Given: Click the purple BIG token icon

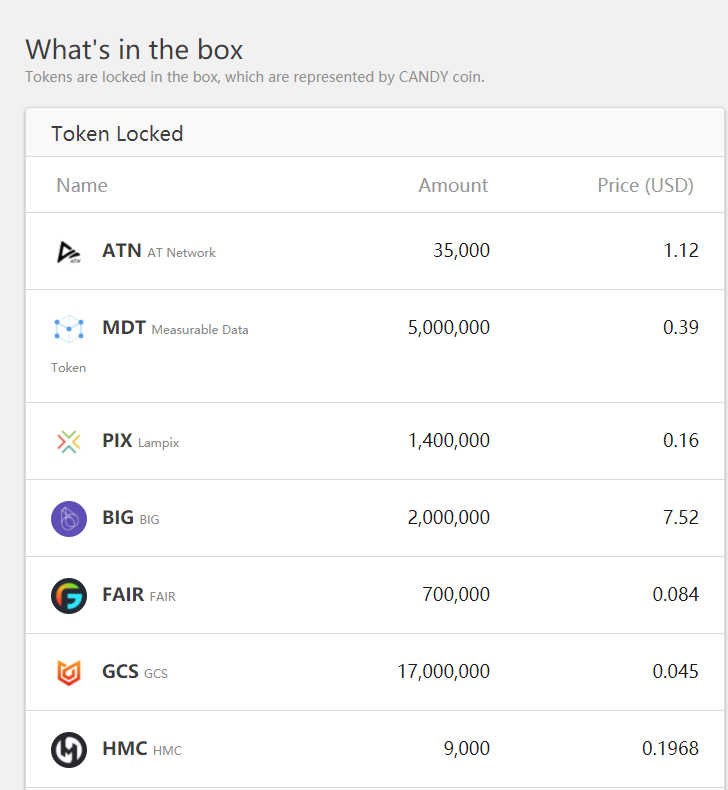Looking at the screenshot, I should click(69, 519).
